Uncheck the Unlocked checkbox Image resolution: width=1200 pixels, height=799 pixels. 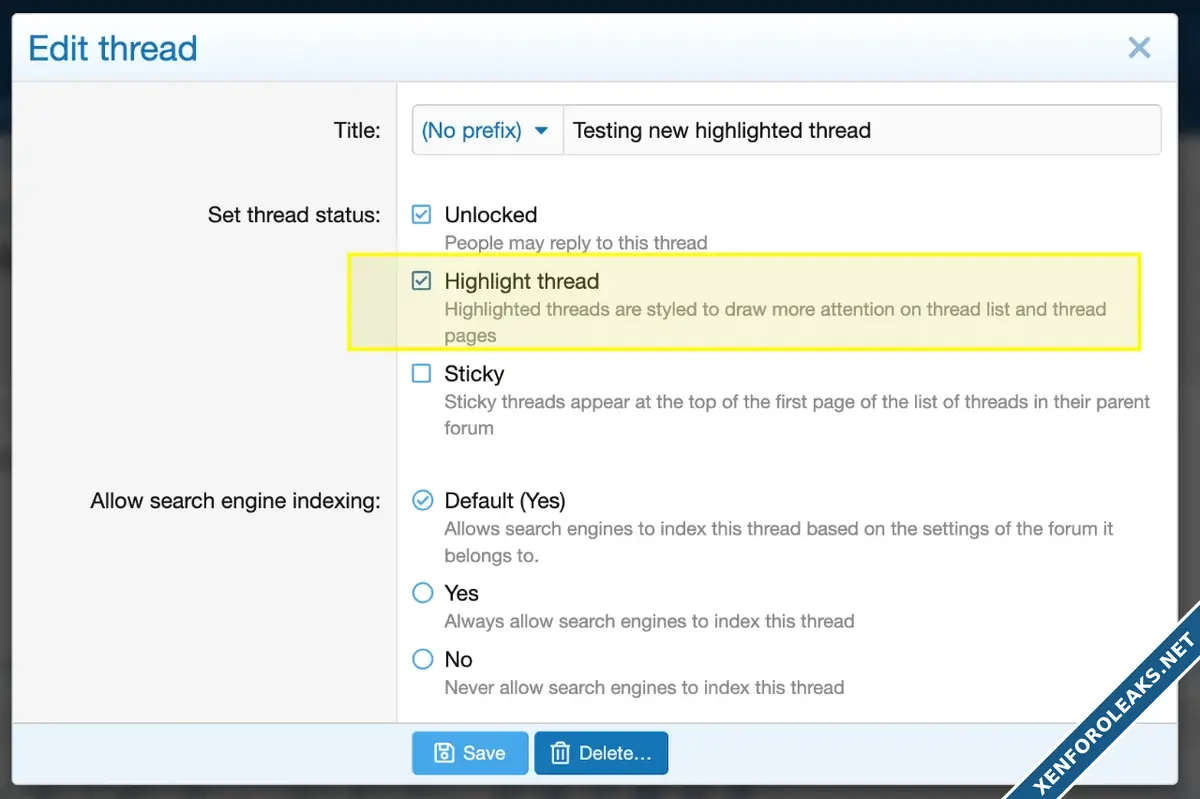pyautogui.click(x=422, y=215)
